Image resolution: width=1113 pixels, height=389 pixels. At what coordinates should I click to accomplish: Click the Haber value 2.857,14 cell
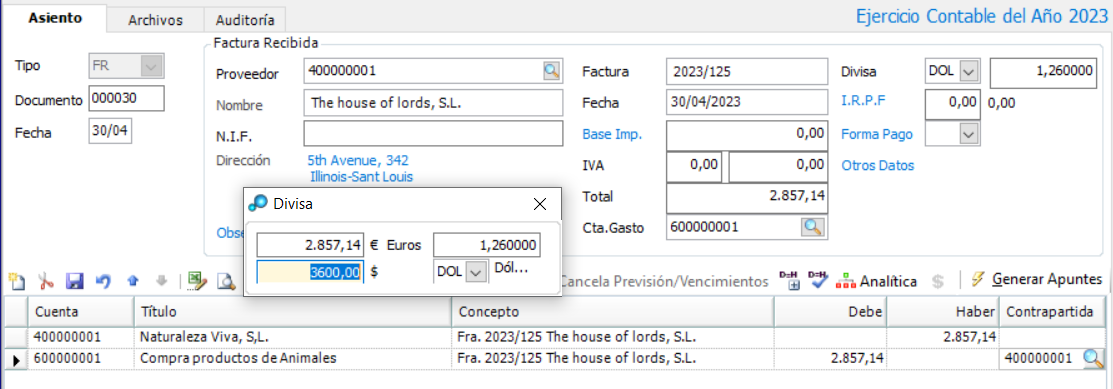[x=943, y=337]
